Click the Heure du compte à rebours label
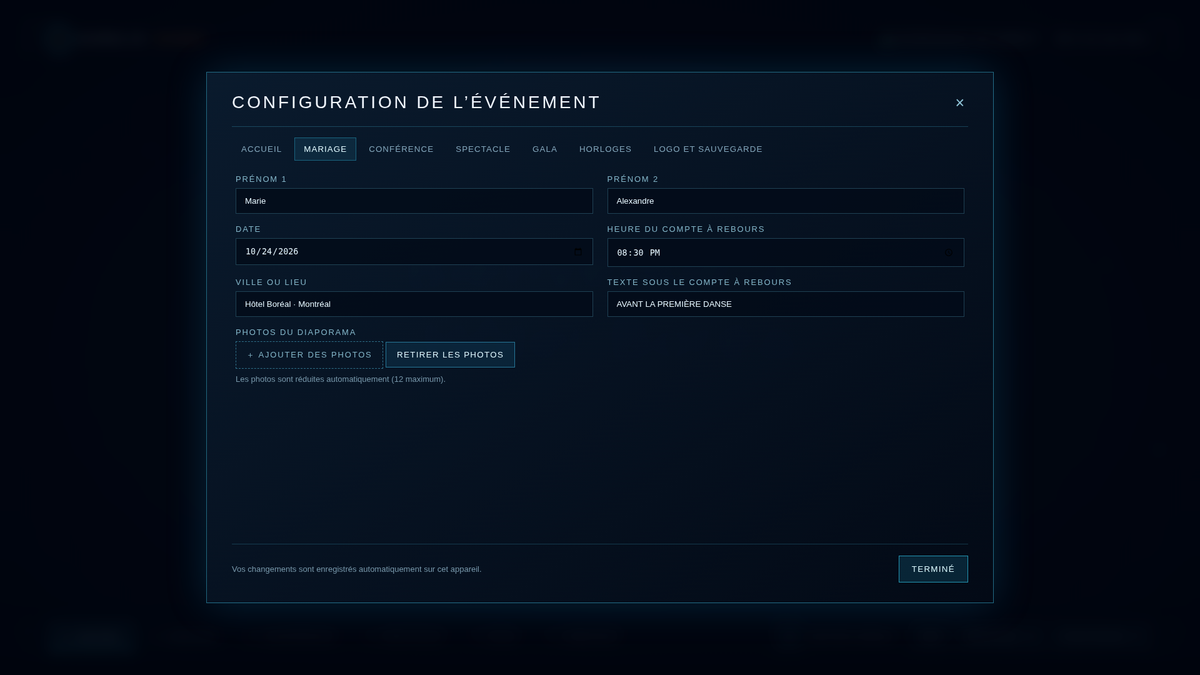Viewport: 1200px width, 675px height. [x=686, y=229]
